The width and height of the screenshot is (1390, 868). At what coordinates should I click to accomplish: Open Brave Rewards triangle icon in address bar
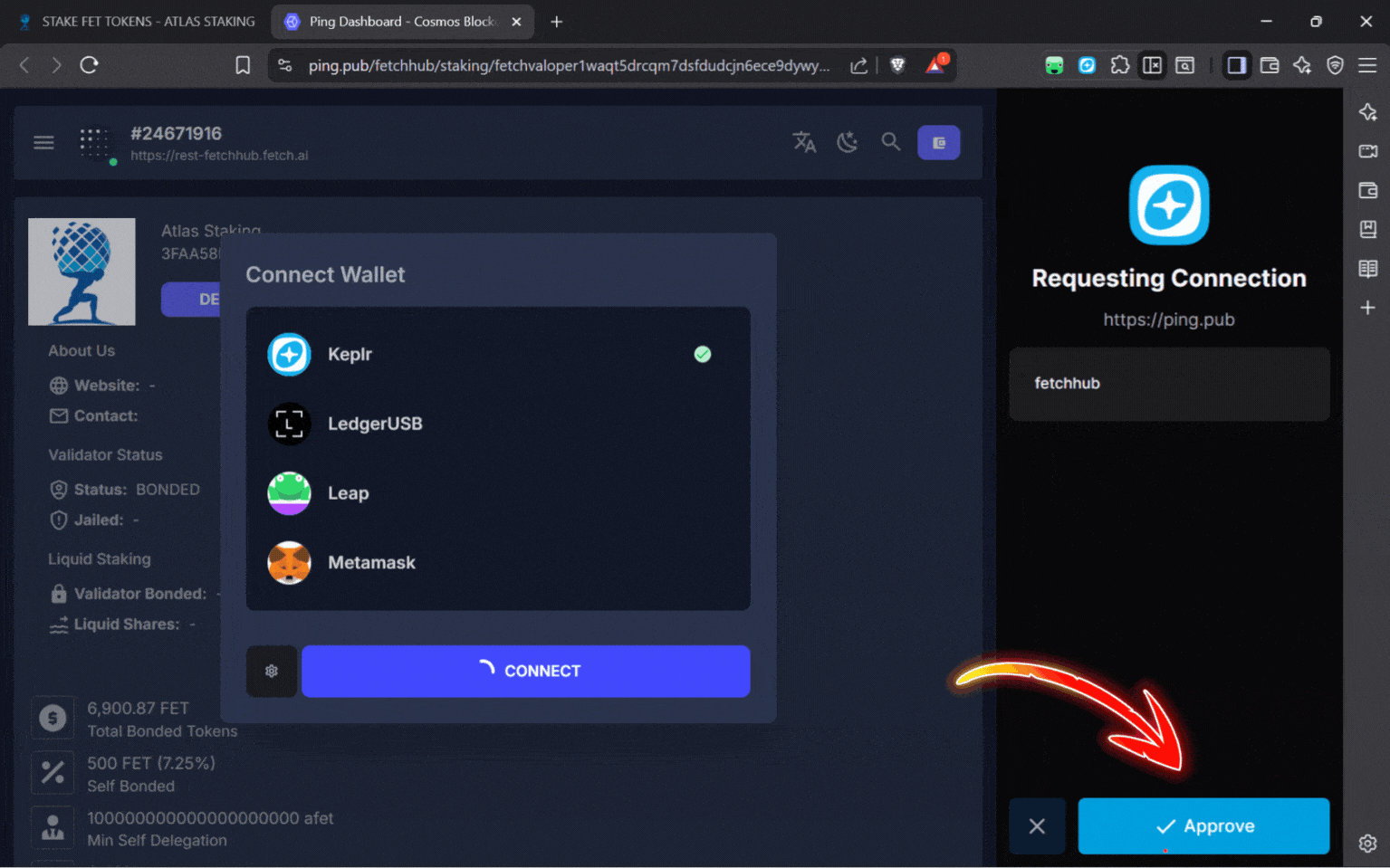[x=935, y=64]
